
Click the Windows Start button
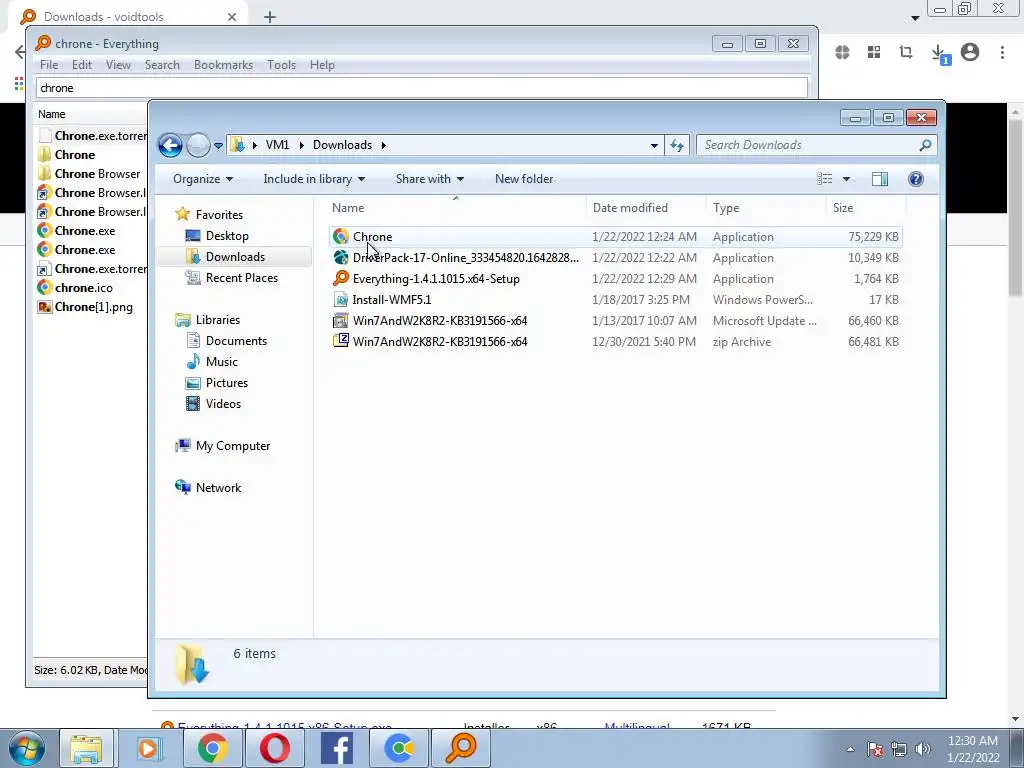[27, 748]
